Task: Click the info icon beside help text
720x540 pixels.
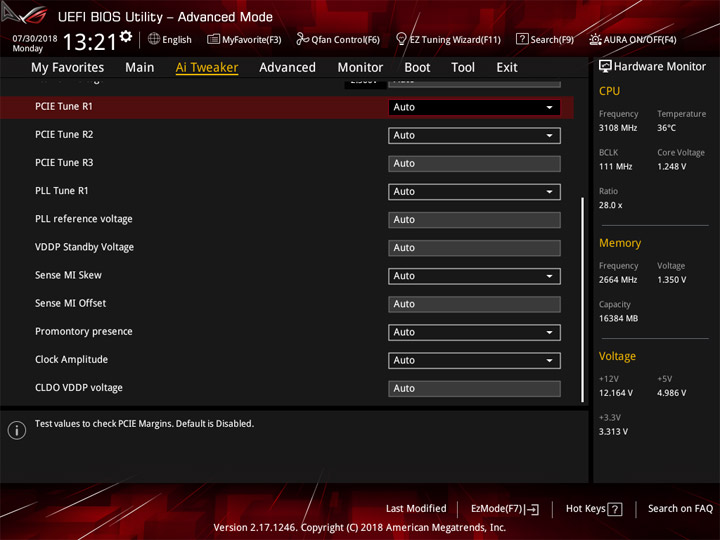Action: click(17, 430)
